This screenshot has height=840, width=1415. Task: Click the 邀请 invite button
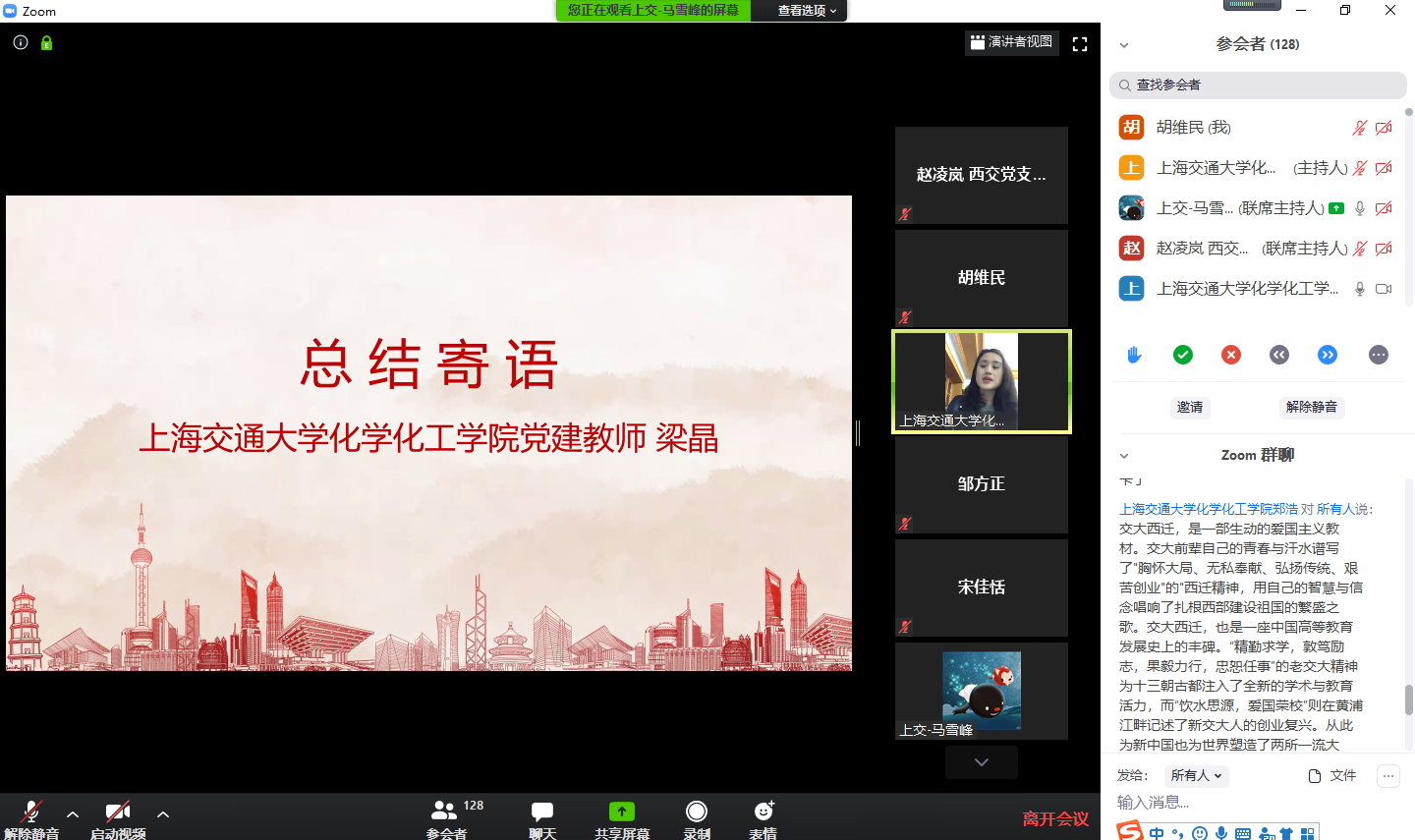1190,407
